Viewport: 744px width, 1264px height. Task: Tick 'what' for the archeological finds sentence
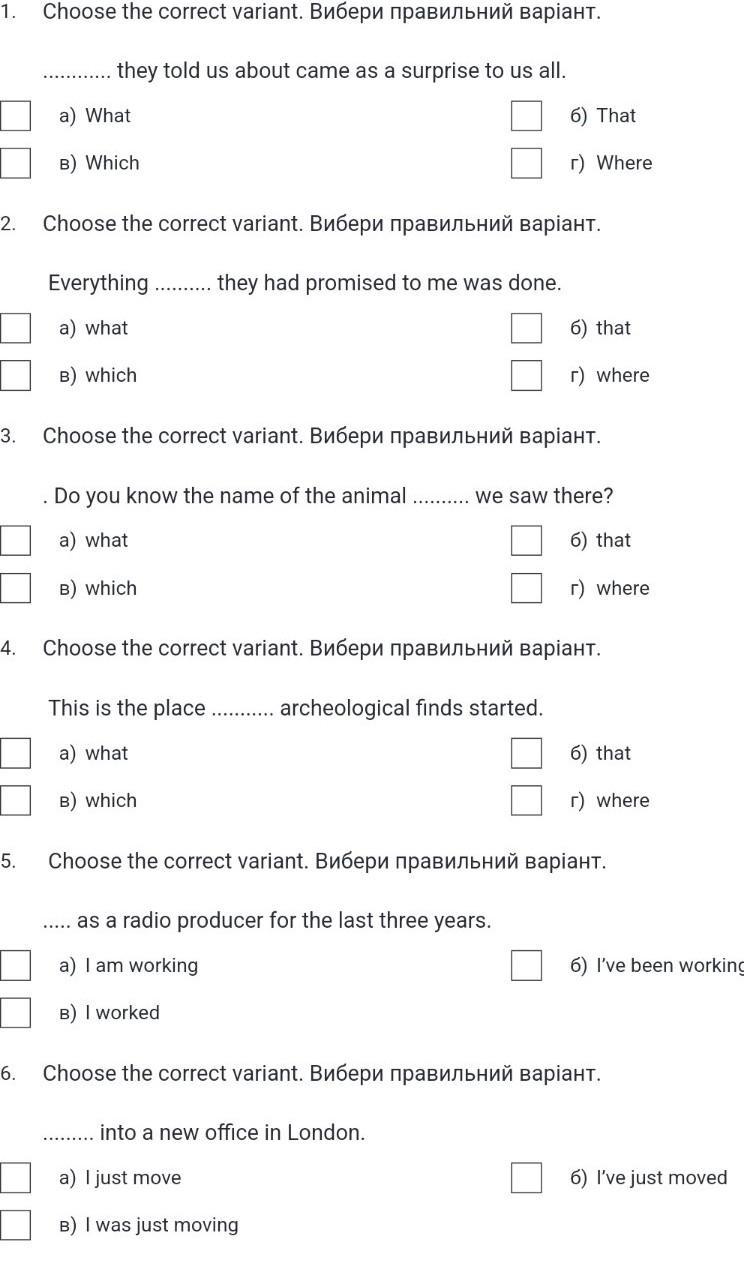(x=15, y=753)
